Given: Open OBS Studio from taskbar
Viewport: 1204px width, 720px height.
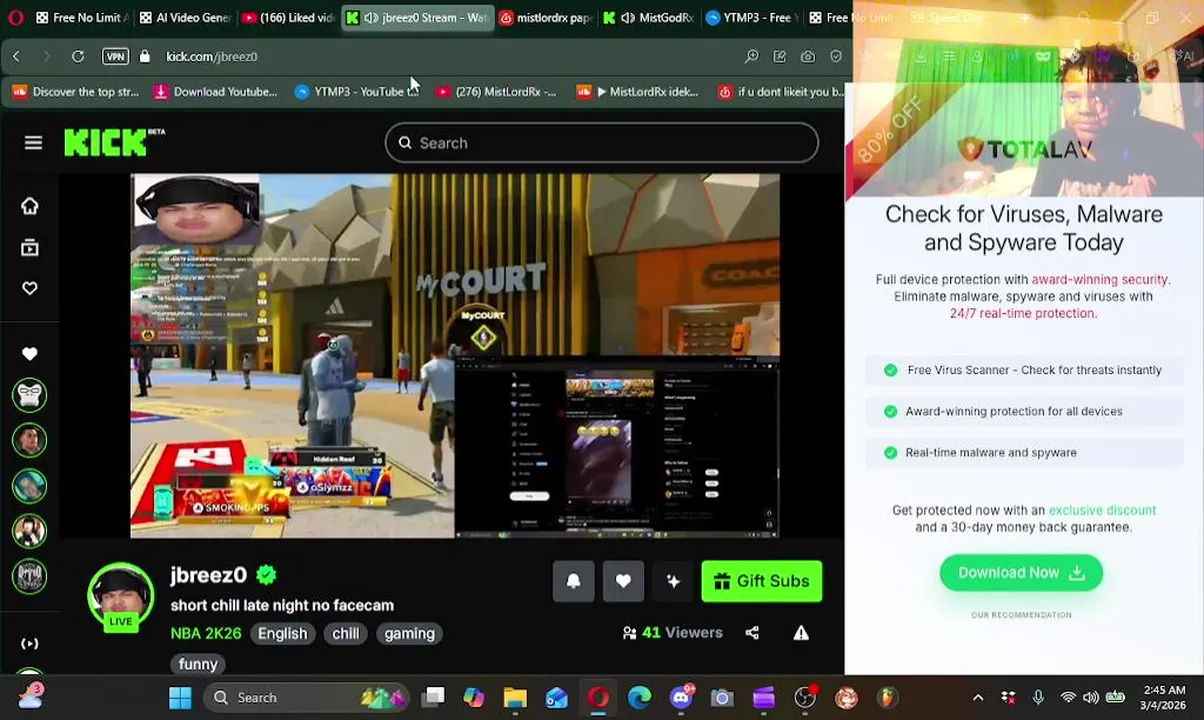Looking at the screenshot, I should pyautogui.click(x=805, y=698).
